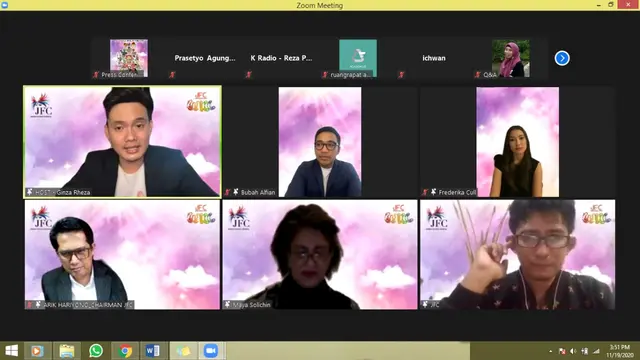Select Maya Solichin's video feed
This screenshot has height=360, width=640.
click(x=320, y=254)
